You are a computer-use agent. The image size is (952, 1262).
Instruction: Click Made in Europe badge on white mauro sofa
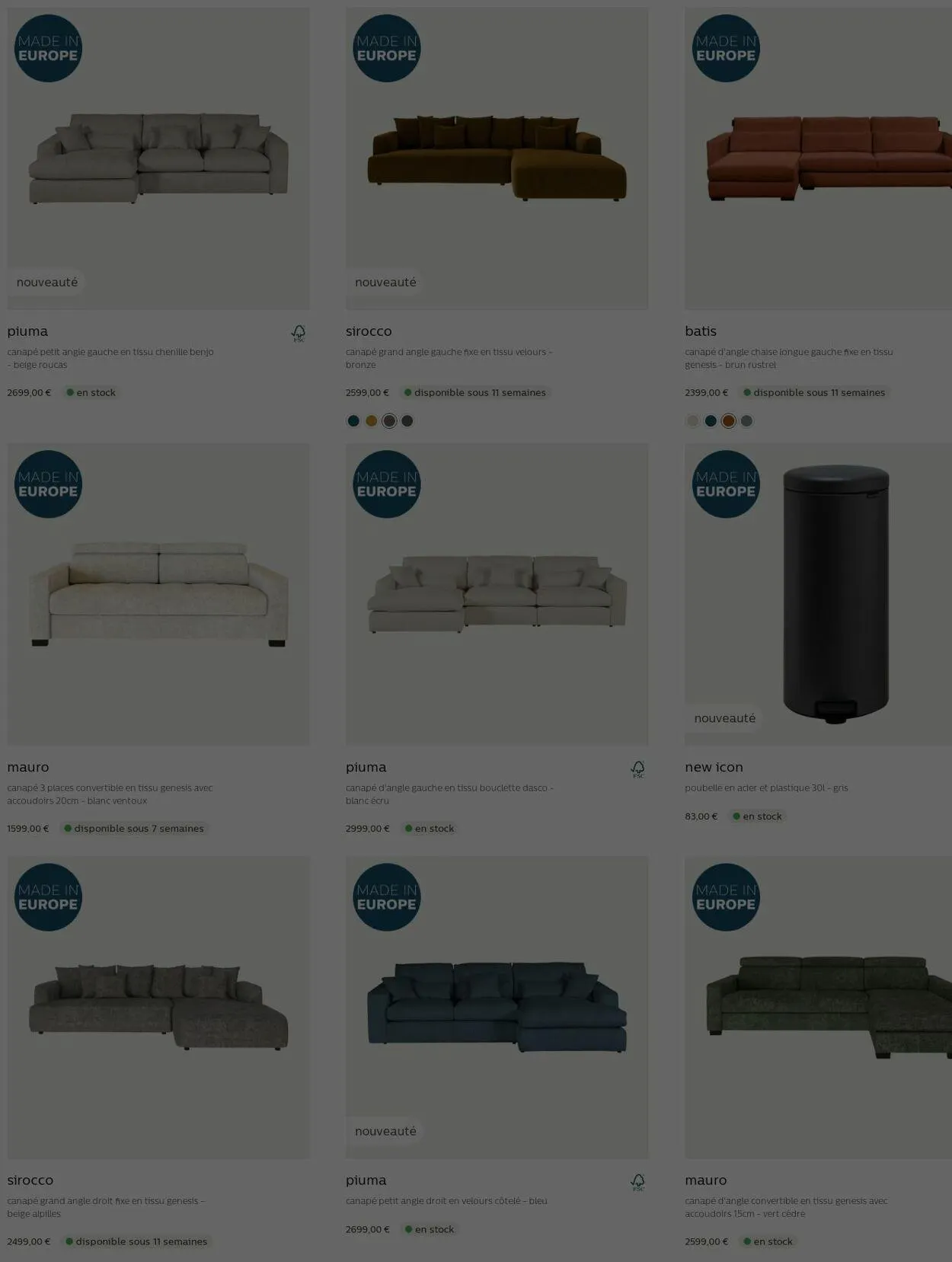click(48, 484)
